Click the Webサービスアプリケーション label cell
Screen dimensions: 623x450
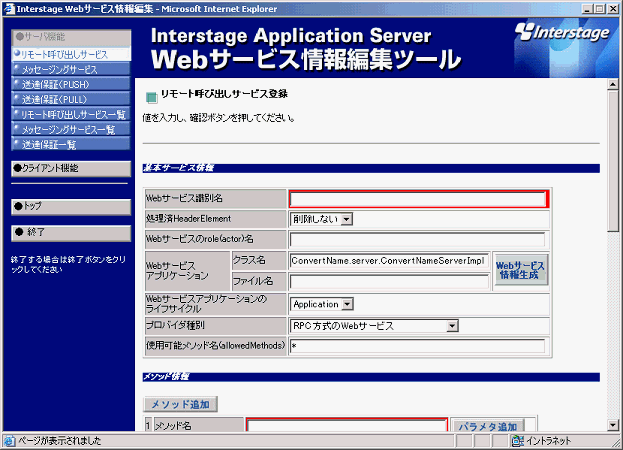click(188, 271)
